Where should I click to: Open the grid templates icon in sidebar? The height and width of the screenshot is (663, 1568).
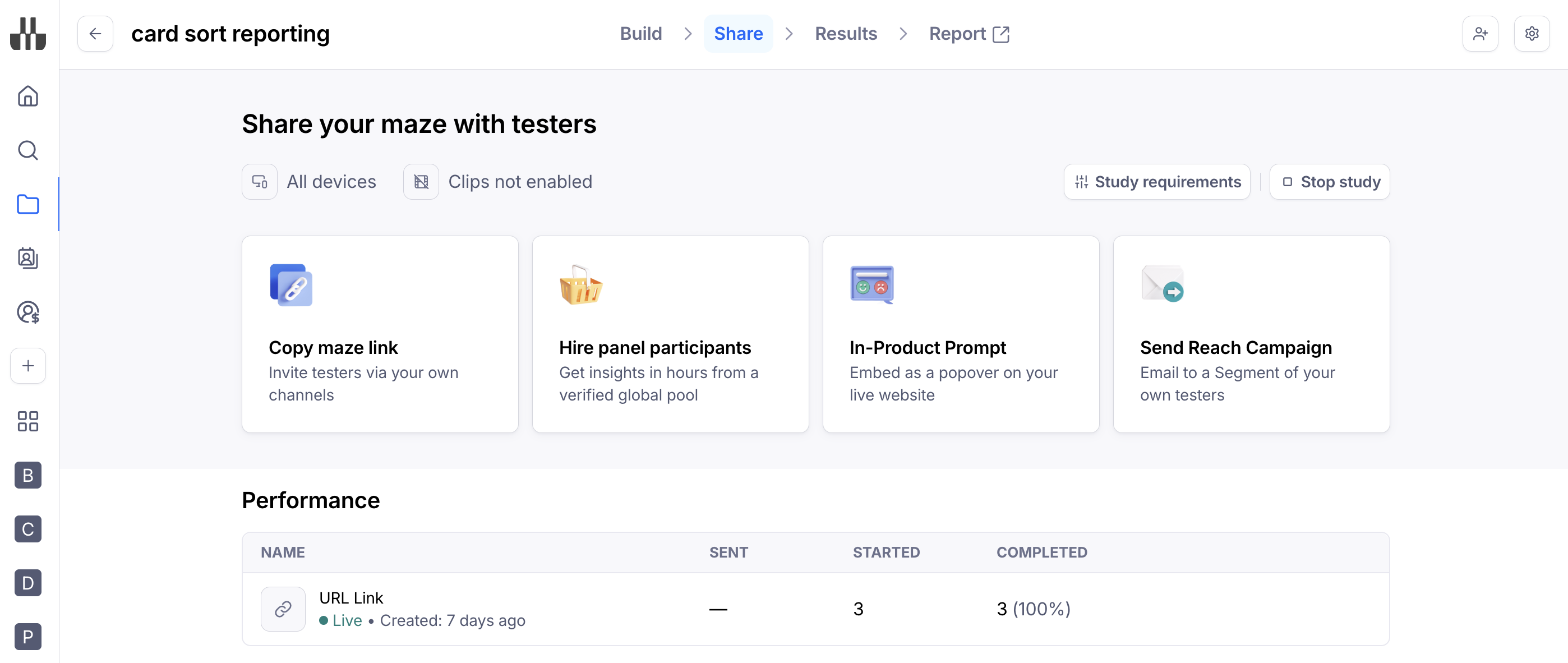pyautogui.click(x=28, y=421)
